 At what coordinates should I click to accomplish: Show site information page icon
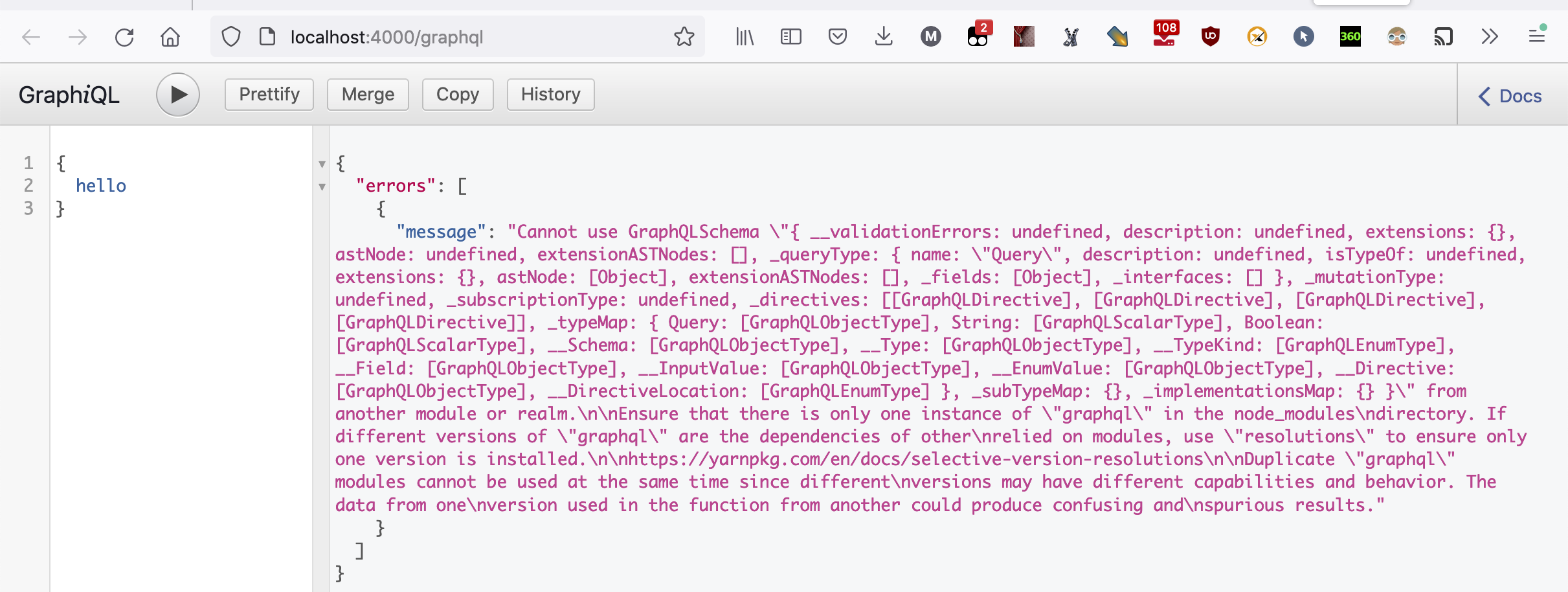[x=267, y=37]
